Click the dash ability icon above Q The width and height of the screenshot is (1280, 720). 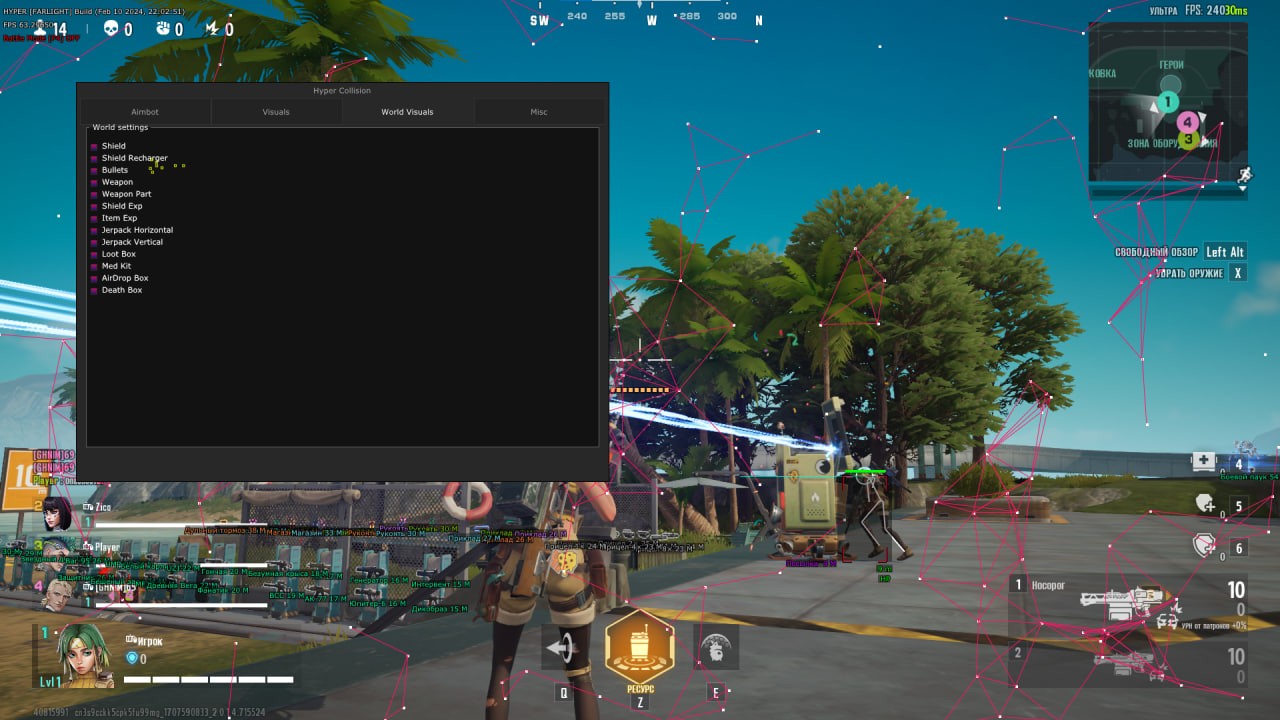coord(563,648)
